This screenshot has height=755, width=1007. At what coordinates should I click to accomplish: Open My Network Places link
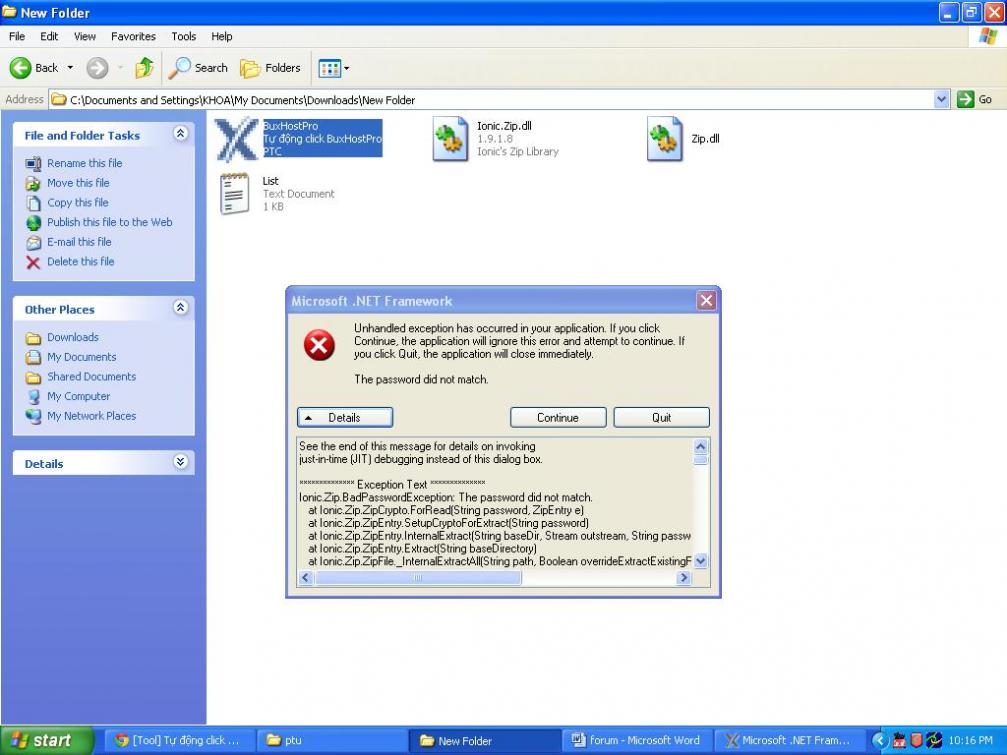click(x=91, y=416)
